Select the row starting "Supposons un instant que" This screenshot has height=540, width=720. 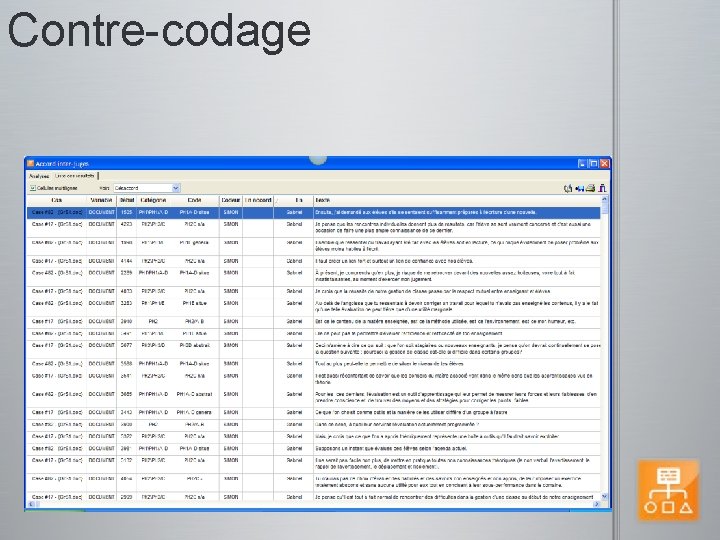point(314,449)
